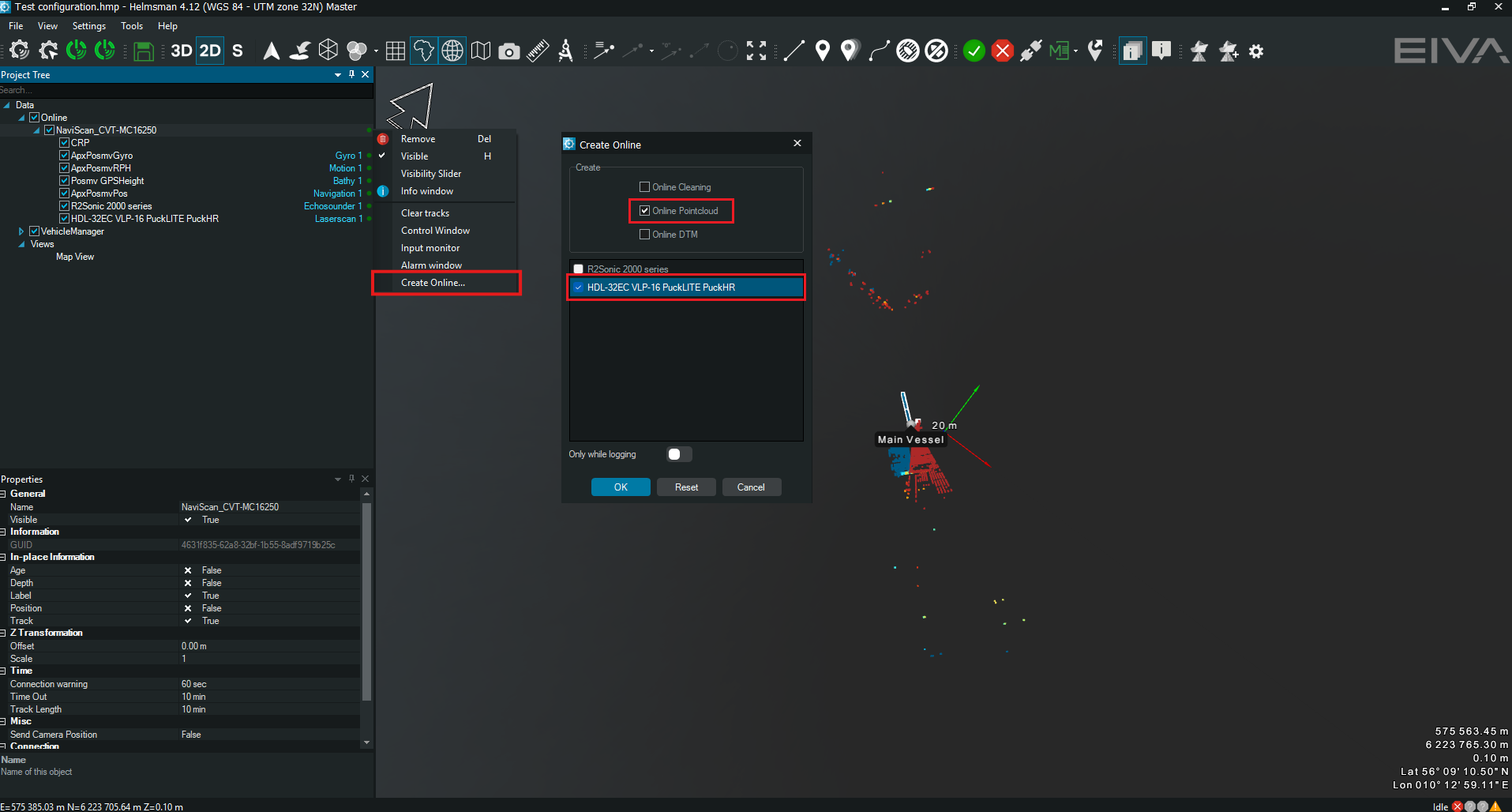Toggle the Only while logging switch
Screen dimensions: 1512x812
coord(679,454)
